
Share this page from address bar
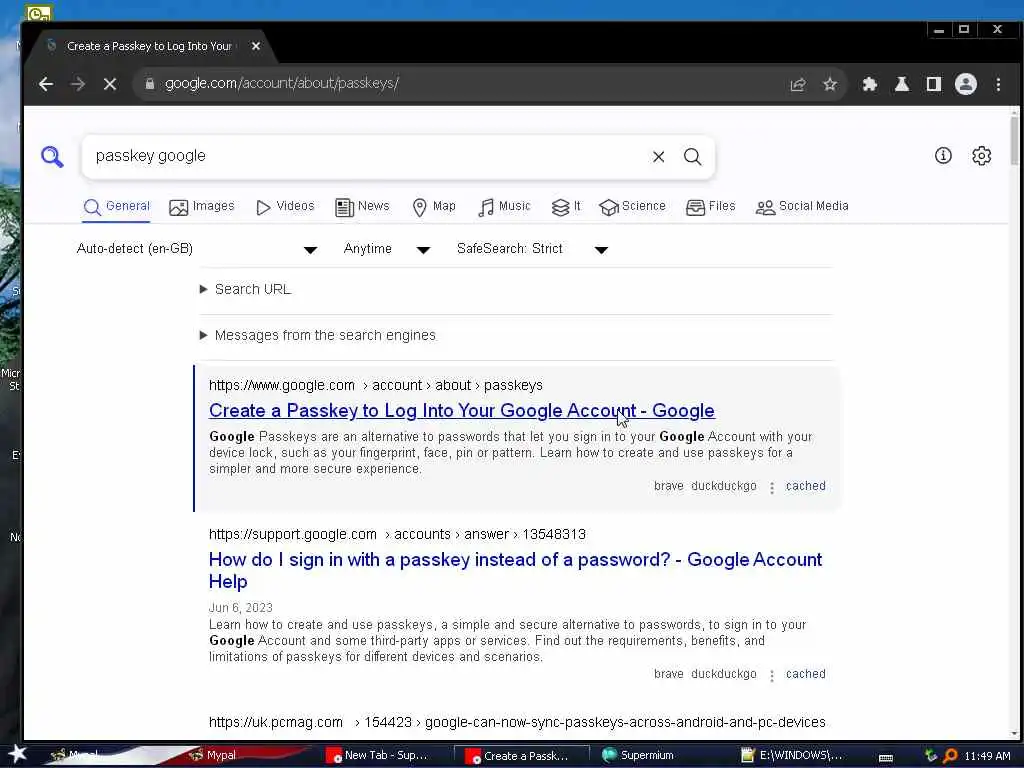click(x=798, y=84)
